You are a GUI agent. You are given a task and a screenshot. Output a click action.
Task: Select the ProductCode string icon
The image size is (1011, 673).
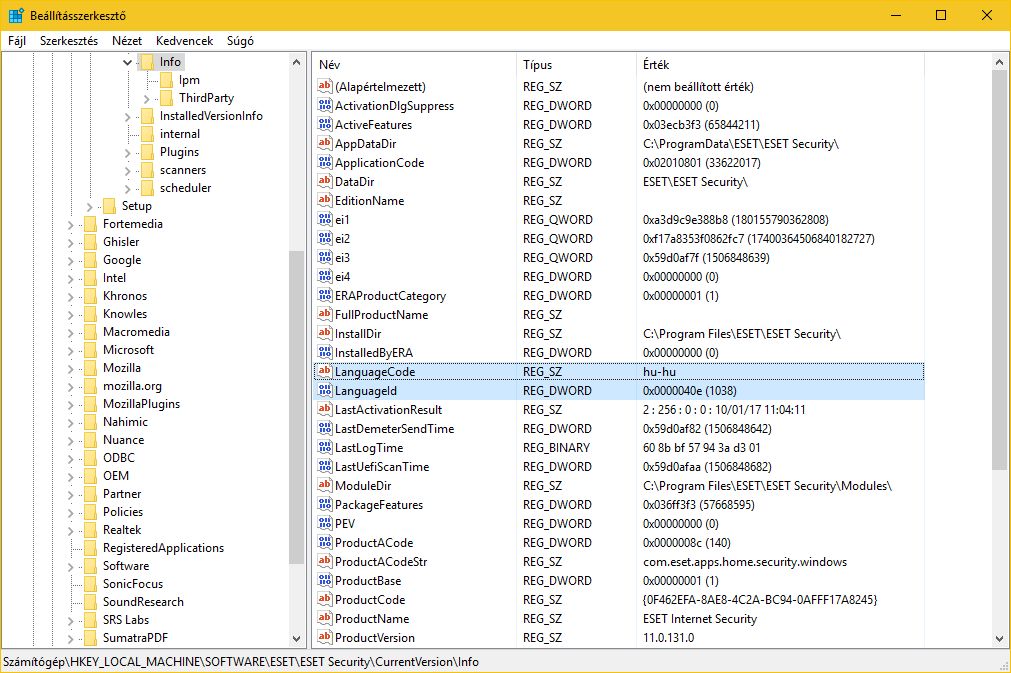pyautogui.click(x=325, y=600)
